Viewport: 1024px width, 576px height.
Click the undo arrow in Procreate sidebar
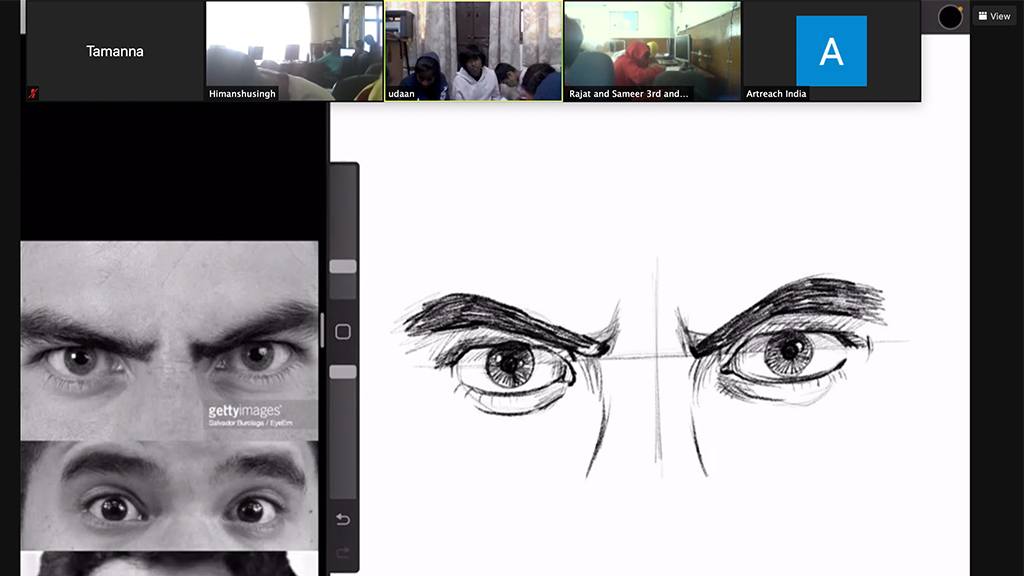[343, 519]
